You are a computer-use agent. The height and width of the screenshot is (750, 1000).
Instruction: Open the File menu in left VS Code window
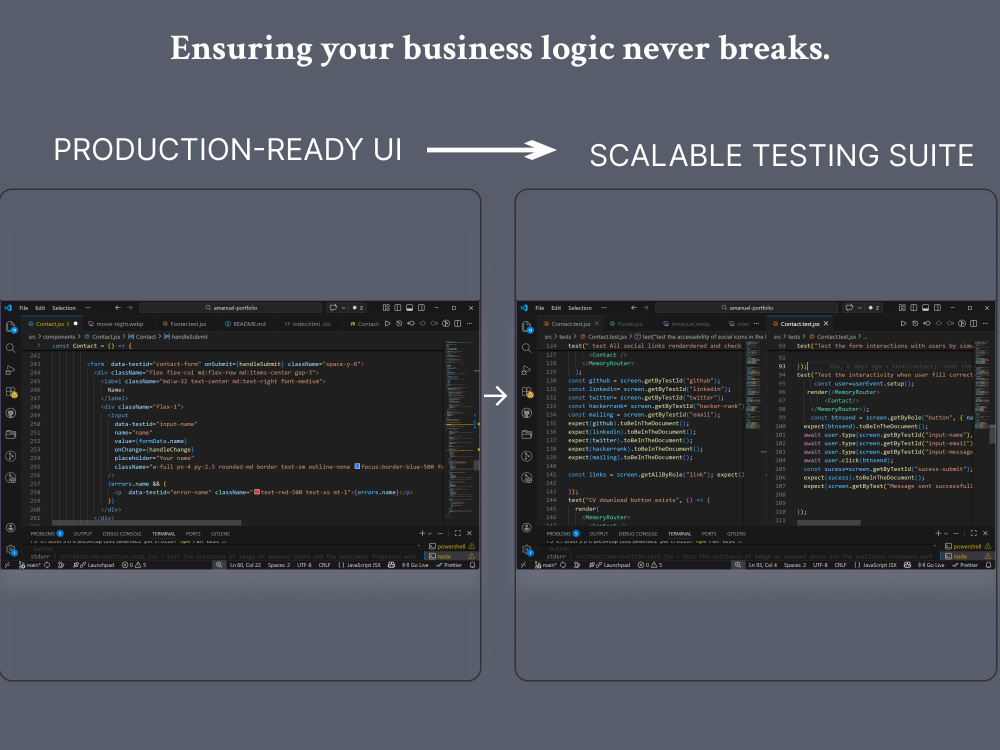(24, 308)
